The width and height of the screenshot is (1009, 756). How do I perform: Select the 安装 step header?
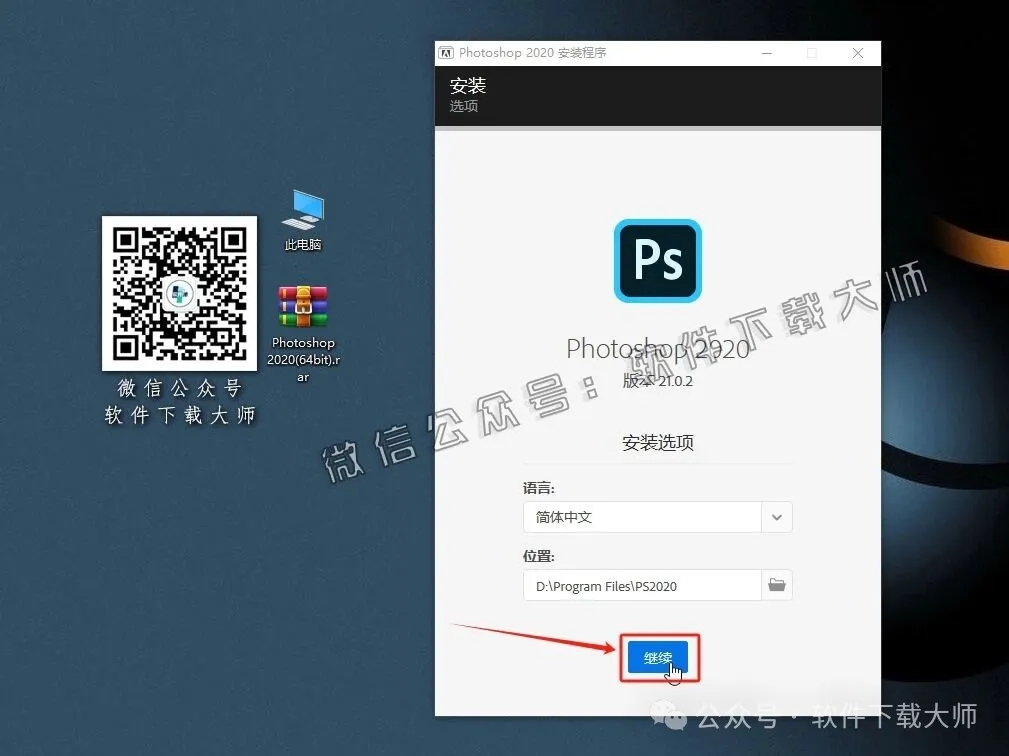click(468, 86)
